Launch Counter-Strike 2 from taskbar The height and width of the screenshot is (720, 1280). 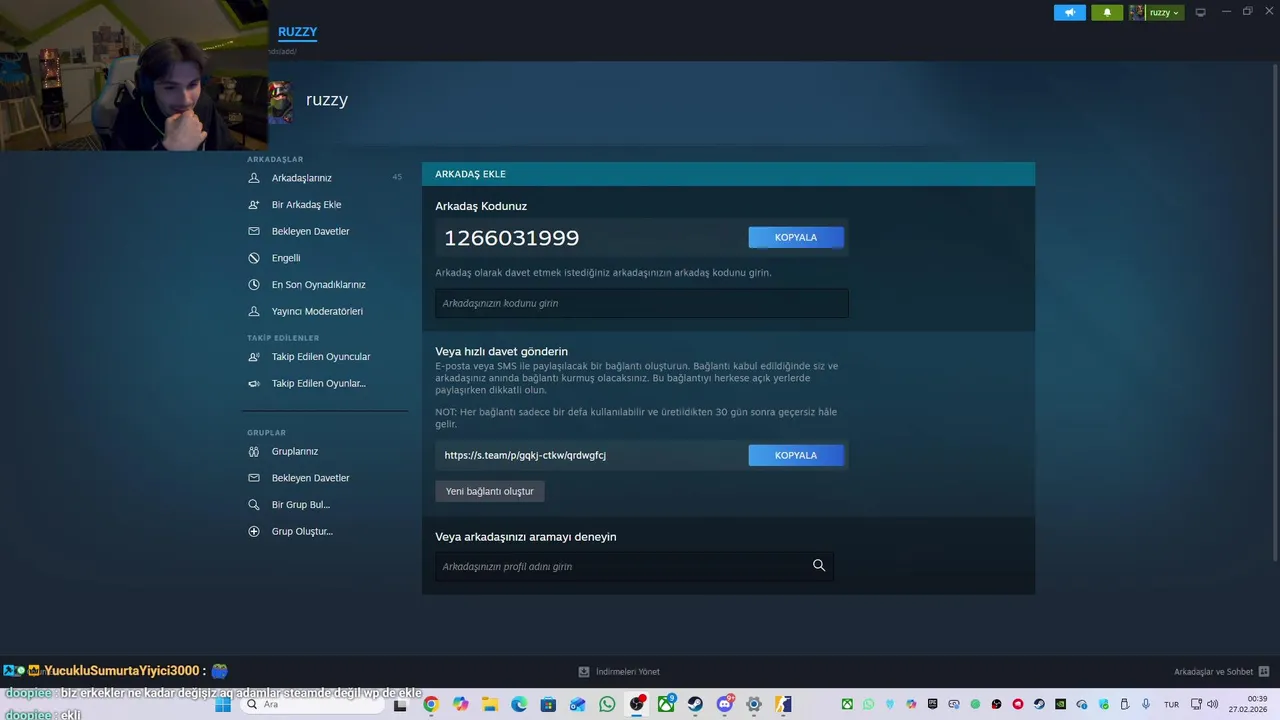pyautogui.click(x=782, y=705)
